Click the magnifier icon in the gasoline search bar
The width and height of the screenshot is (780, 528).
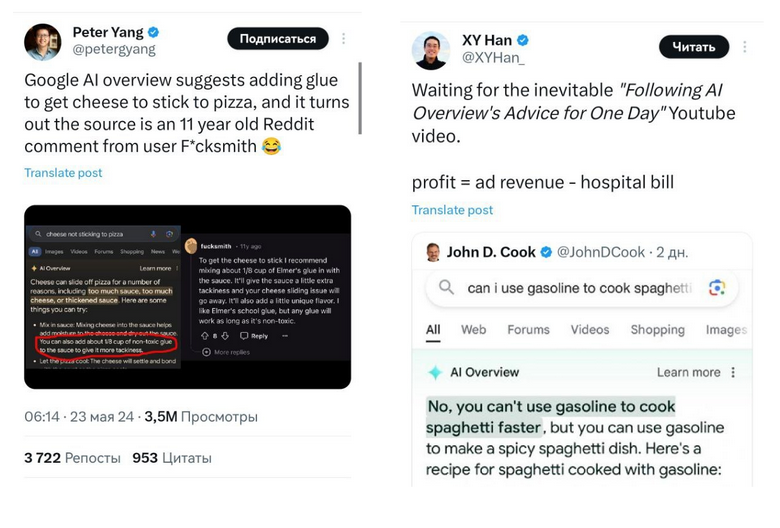click(446, 287)
